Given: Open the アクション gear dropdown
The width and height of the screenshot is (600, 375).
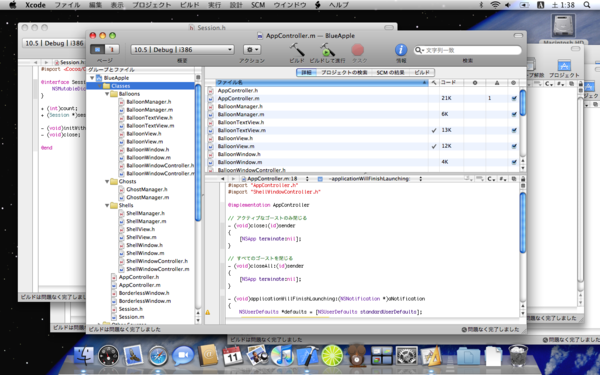Looking at the screenshot, I should point(252,50).
